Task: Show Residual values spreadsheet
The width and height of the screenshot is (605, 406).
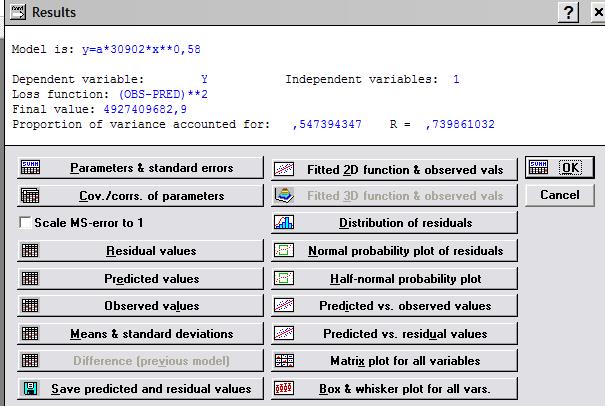Action: pyautogui.click(x=139, y=251)
